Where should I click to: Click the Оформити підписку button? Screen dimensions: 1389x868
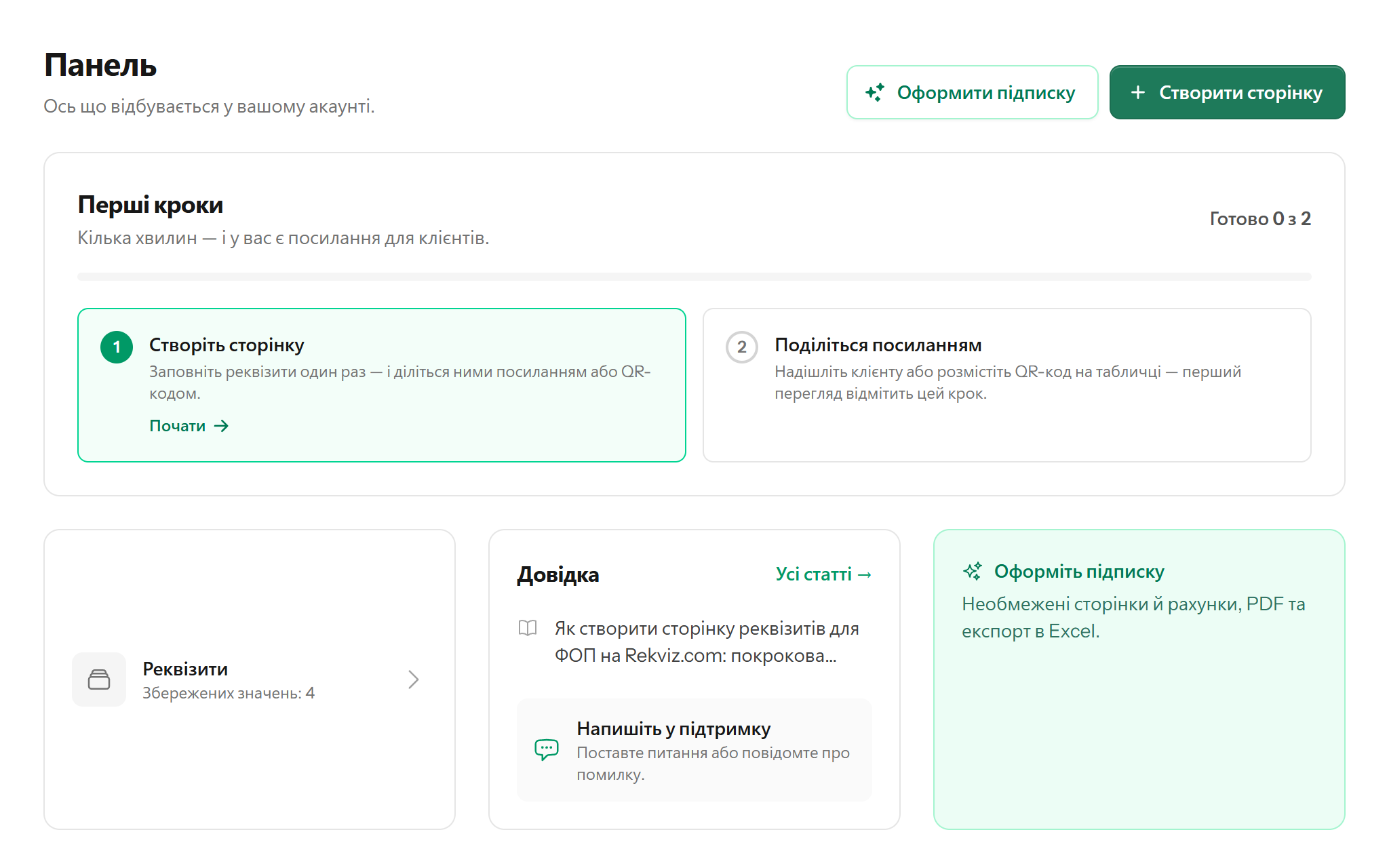tap(972, 92)
